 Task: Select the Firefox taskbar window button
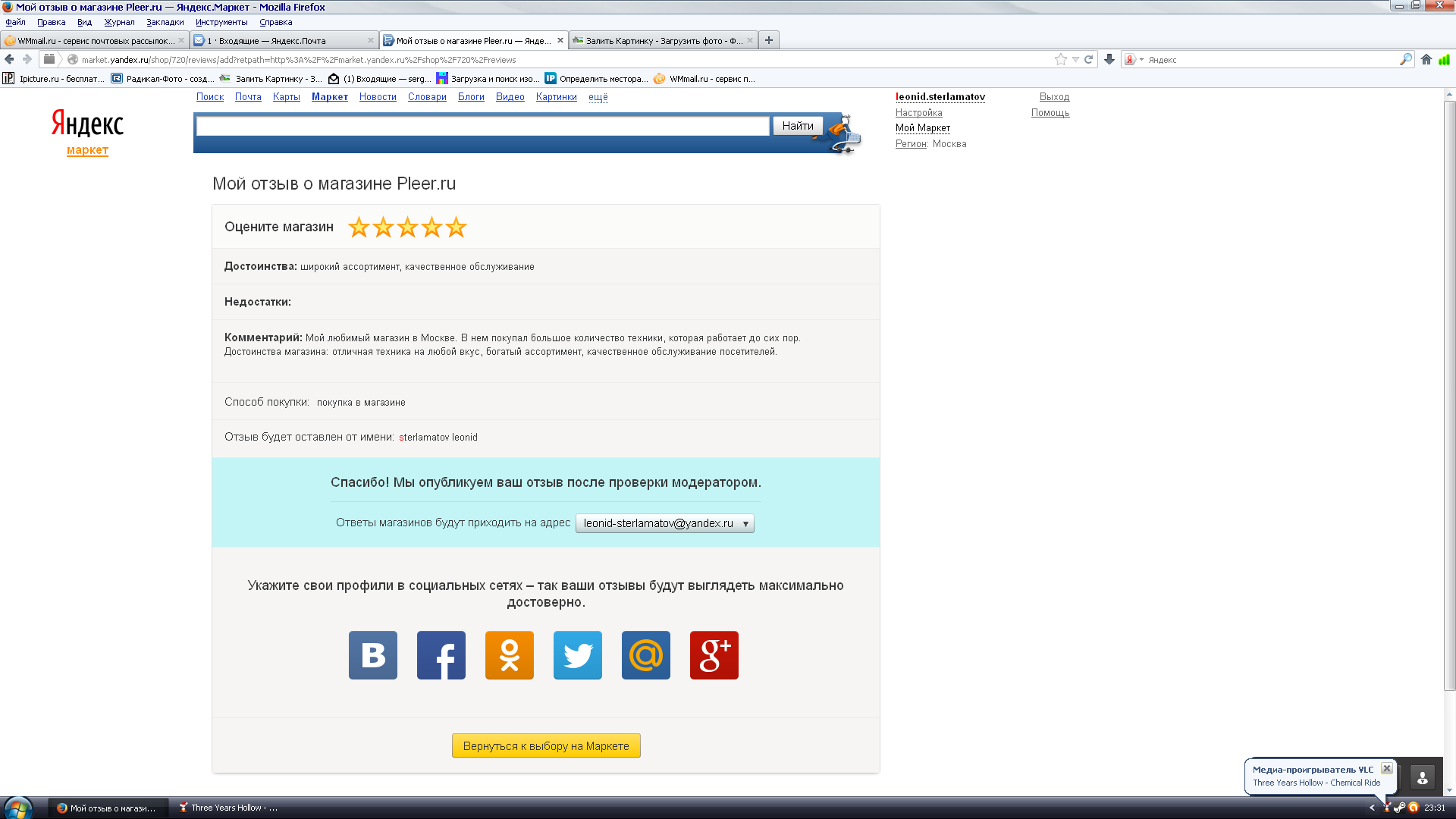point(108,808)
